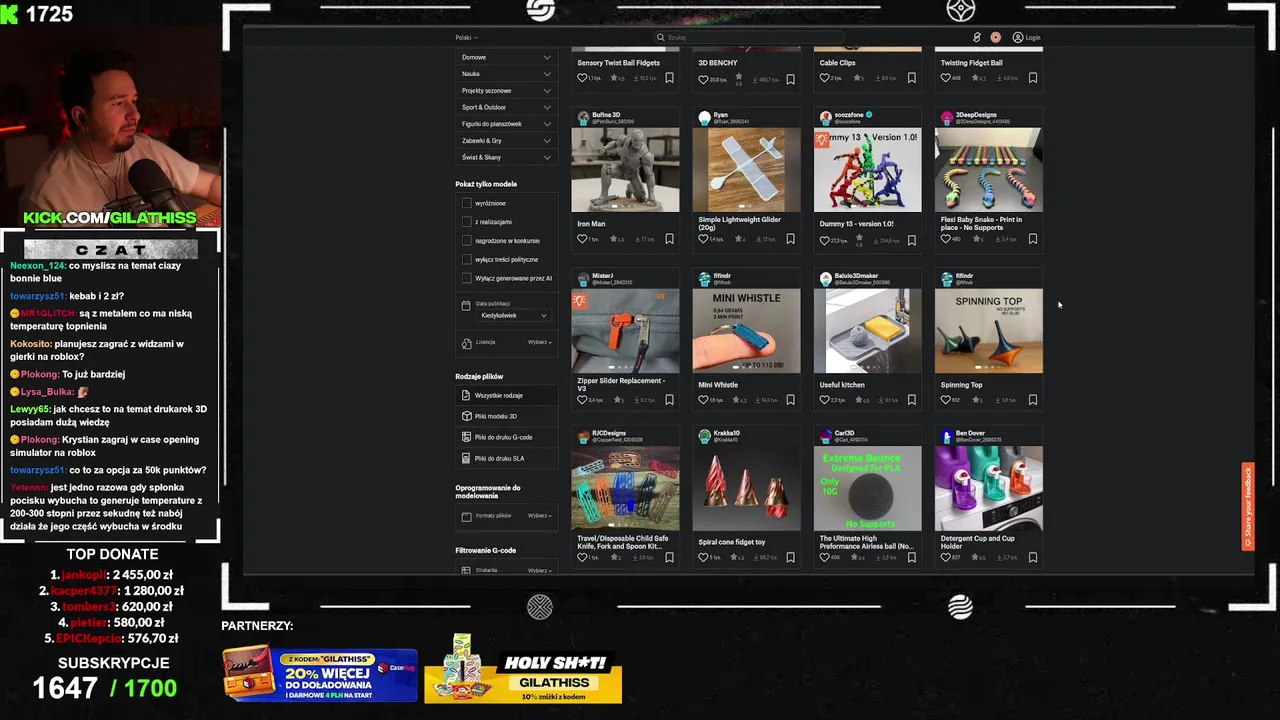This screenshot has width=1280, height=720.
Task: Bookmark the Flexi Baby Snake model
Action: pos(1033,239)
